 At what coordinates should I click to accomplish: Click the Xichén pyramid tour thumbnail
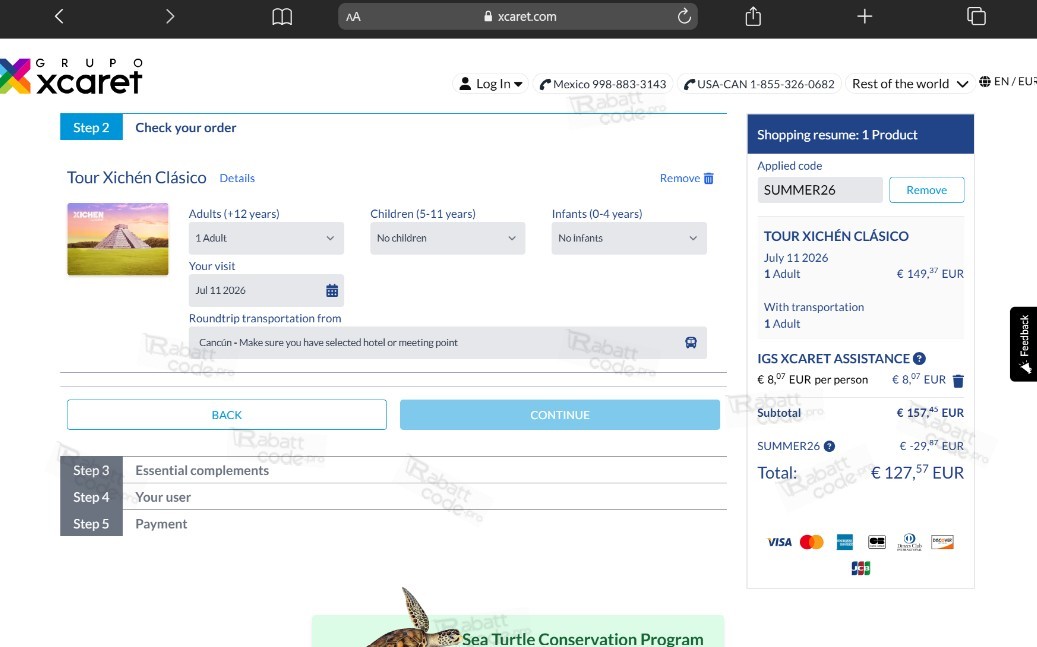118,239
